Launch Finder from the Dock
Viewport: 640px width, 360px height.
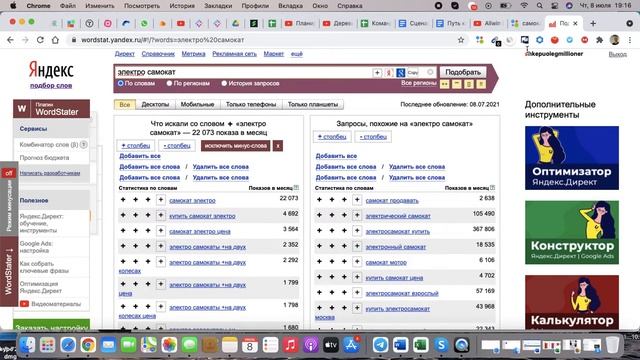[x=27, y=345]
